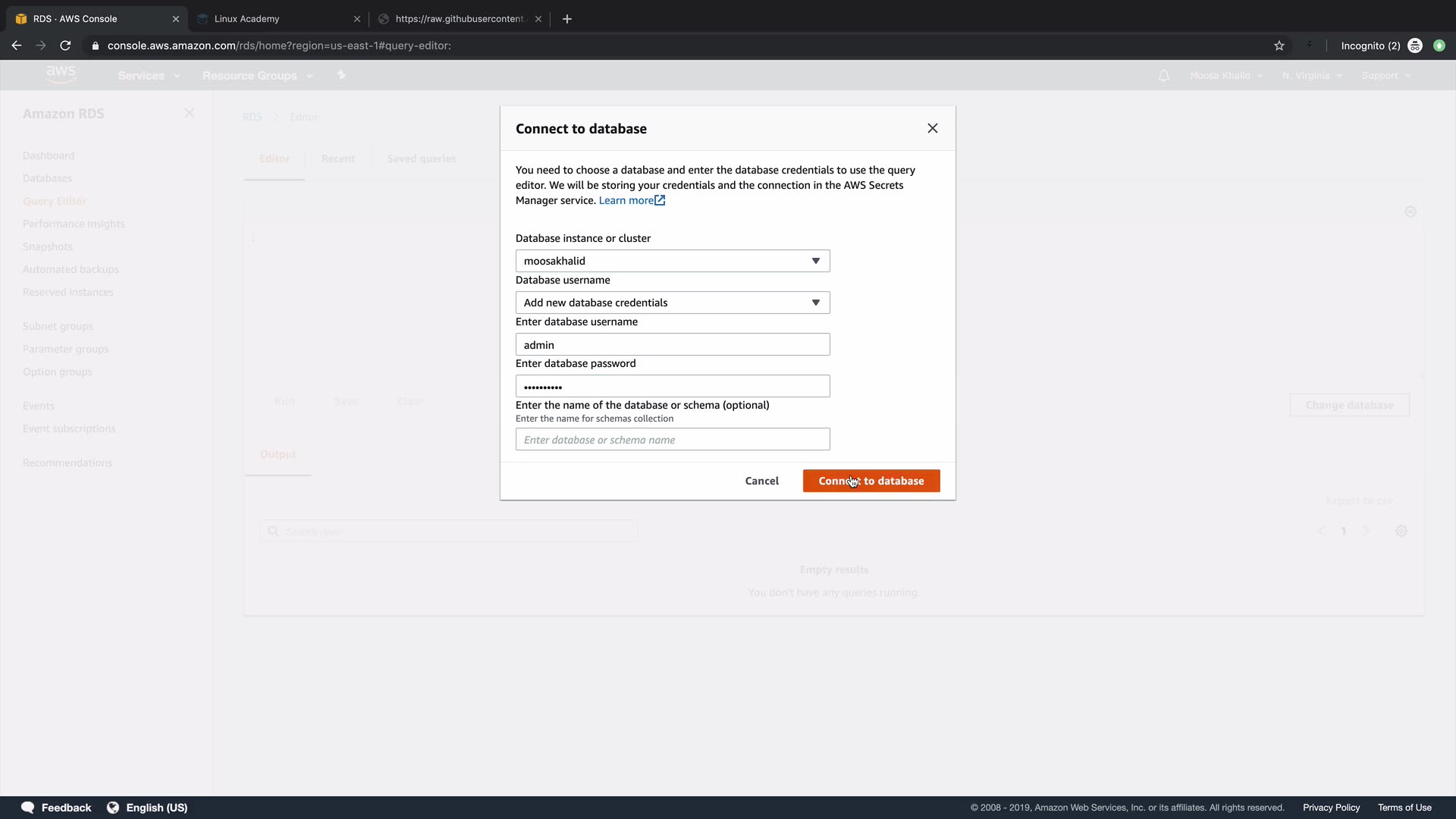
Task: Click Connect to database button
Action: tap(871, 481)
